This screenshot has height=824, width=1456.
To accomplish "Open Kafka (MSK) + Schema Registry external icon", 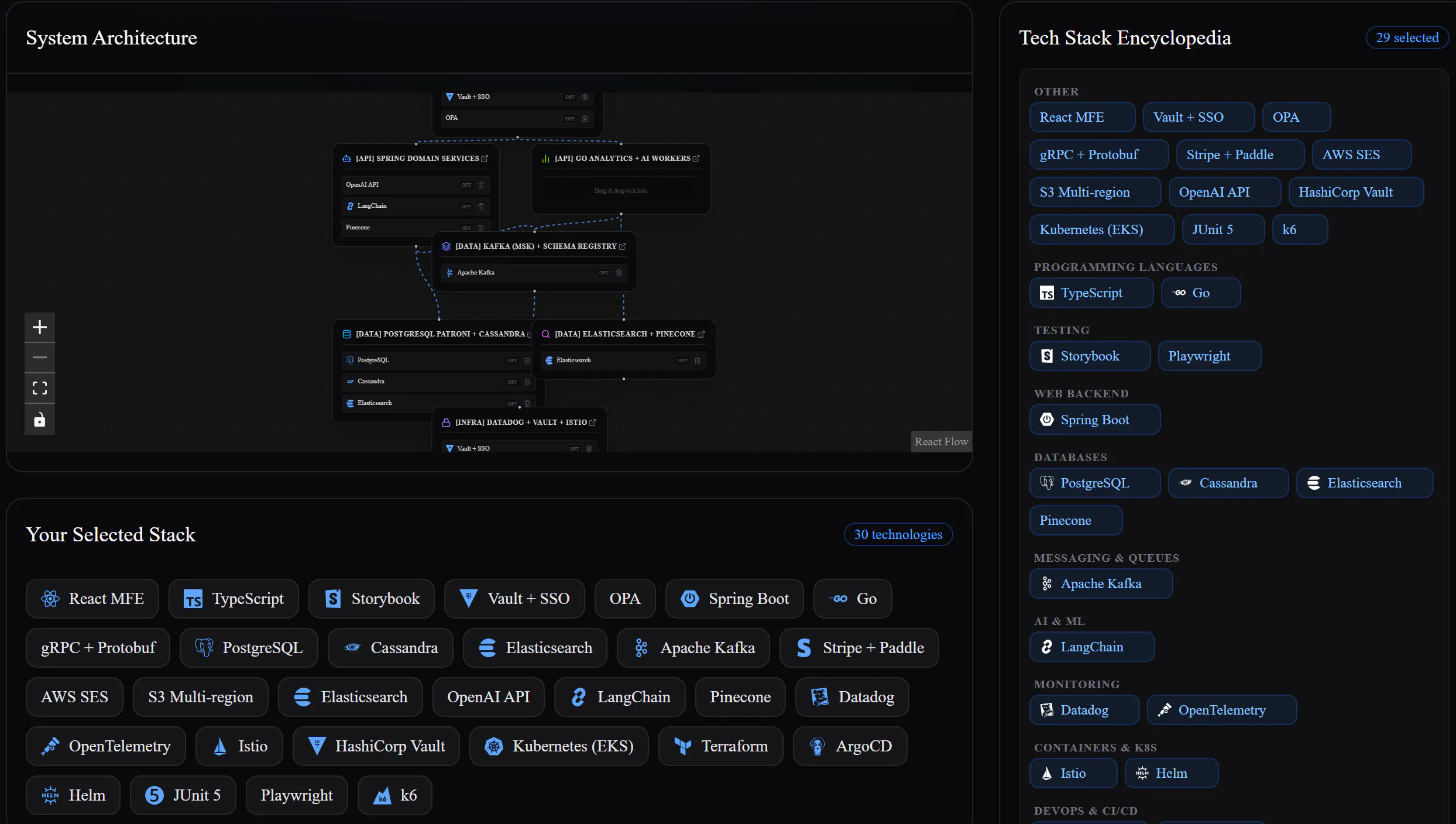I will point(623,246).
